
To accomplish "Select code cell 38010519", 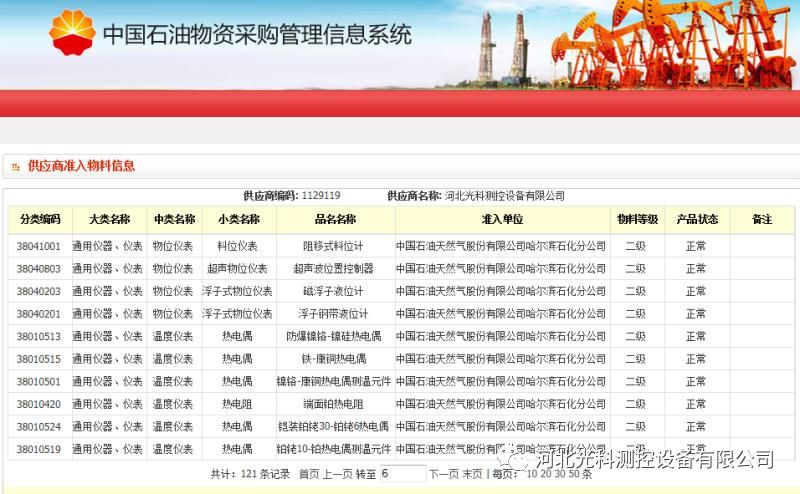I will point(38,450).
